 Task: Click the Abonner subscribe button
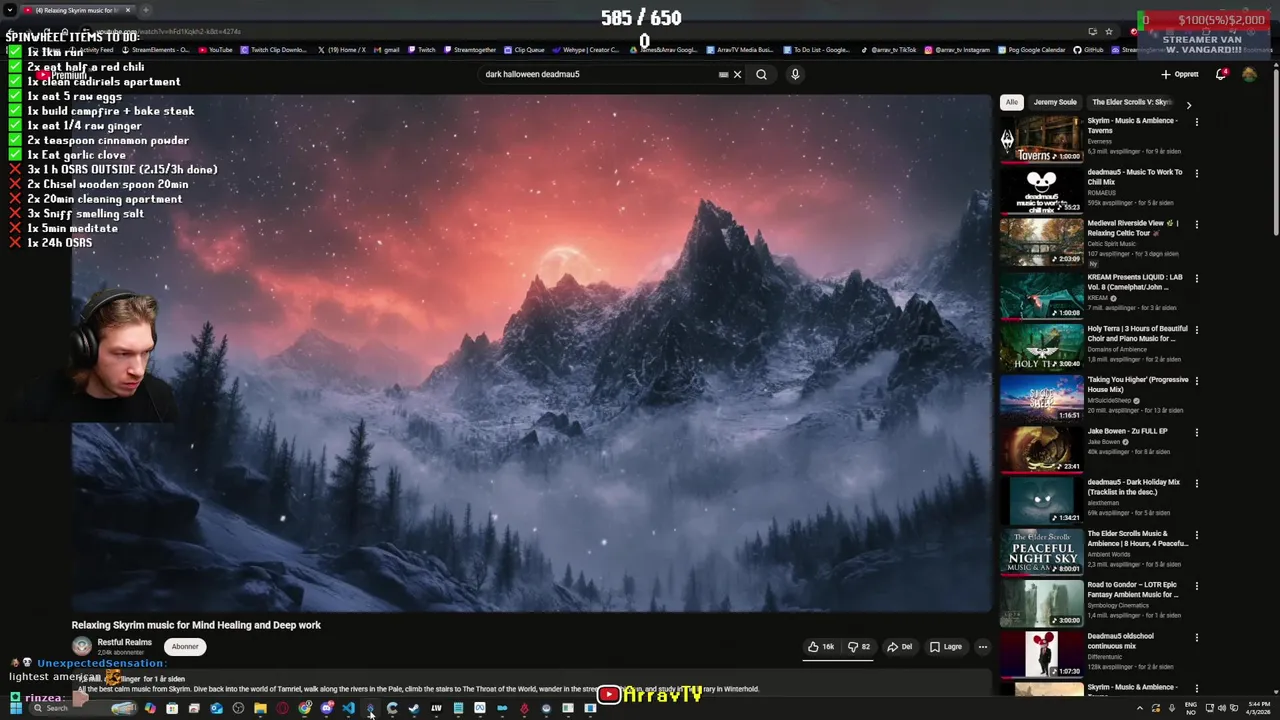(185, 646)
